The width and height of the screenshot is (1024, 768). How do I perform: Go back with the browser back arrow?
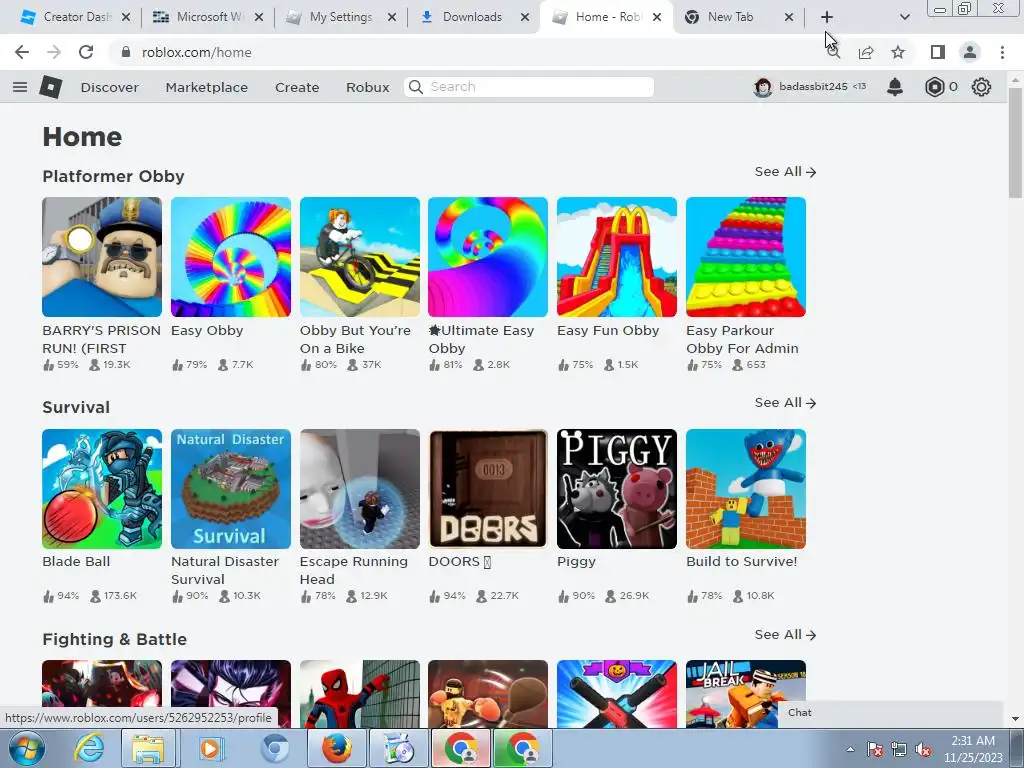22,52
